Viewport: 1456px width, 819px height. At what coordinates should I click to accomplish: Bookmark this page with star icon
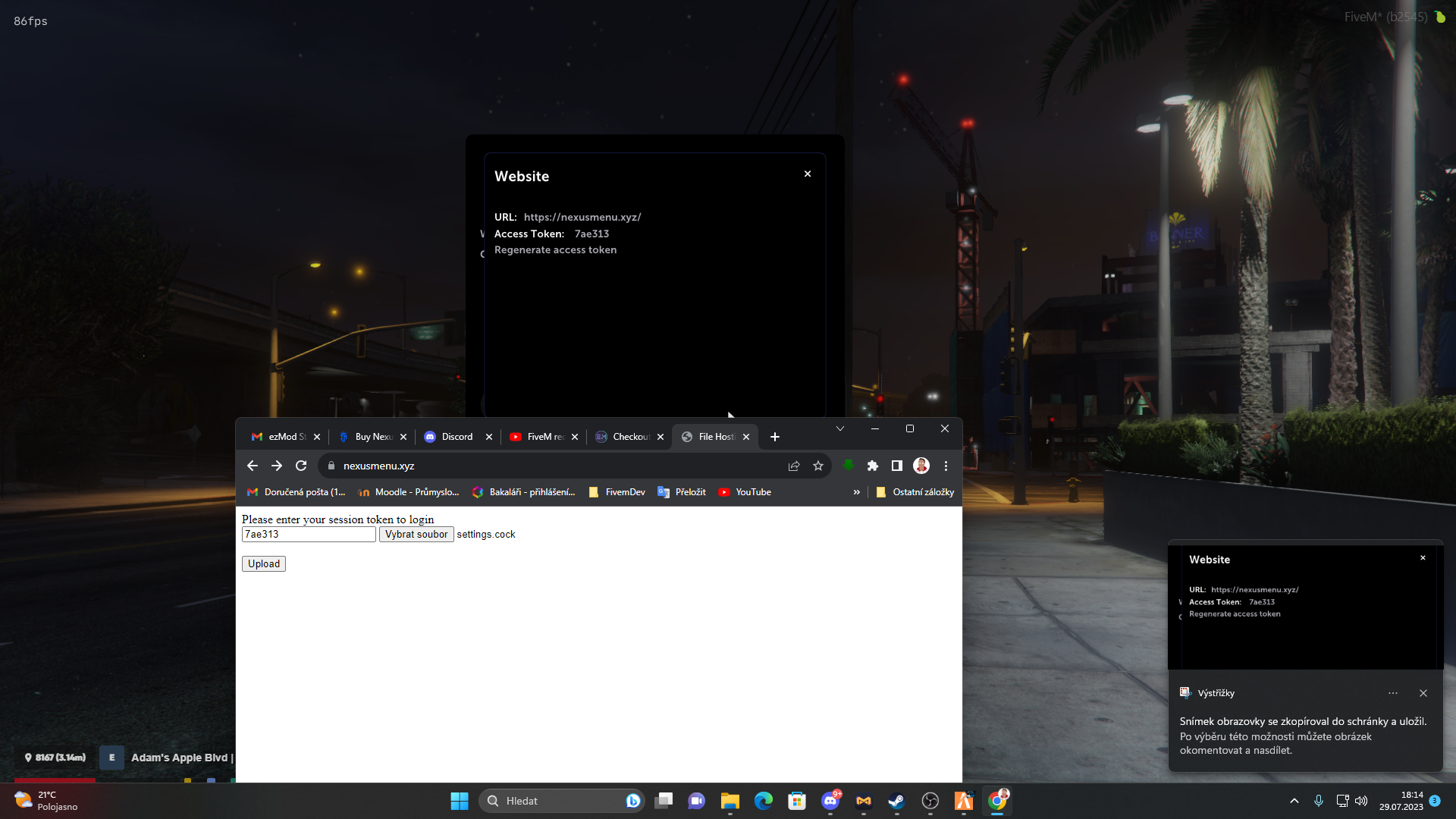(817, 466)
